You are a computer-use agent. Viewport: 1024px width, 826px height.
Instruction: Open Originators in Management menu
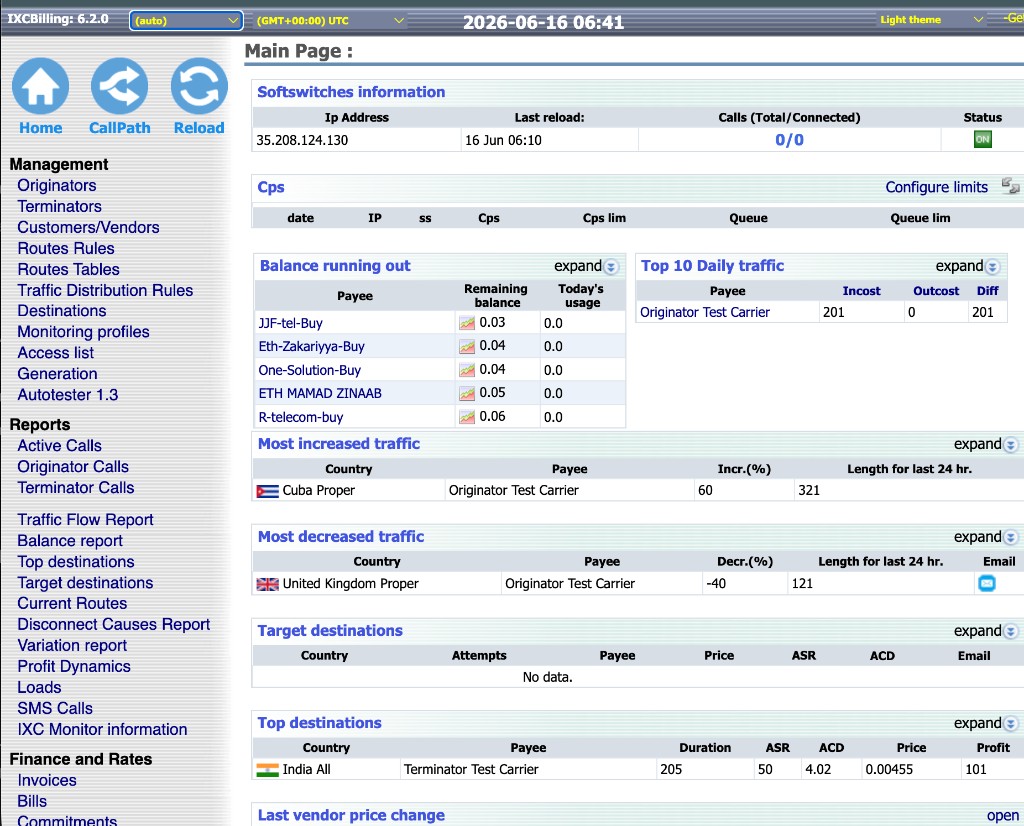pyautogui.click(x=57, y=185)
